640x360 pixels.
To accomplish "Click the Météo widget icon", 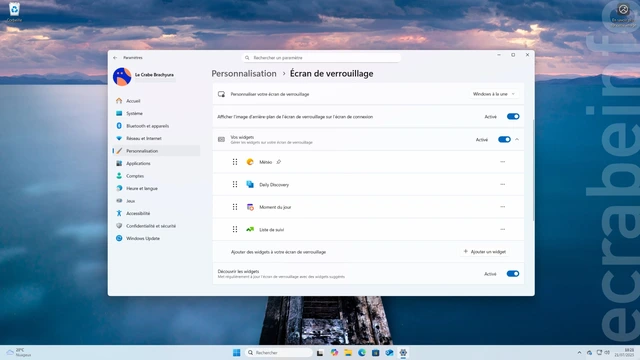I will coord(250,162).
